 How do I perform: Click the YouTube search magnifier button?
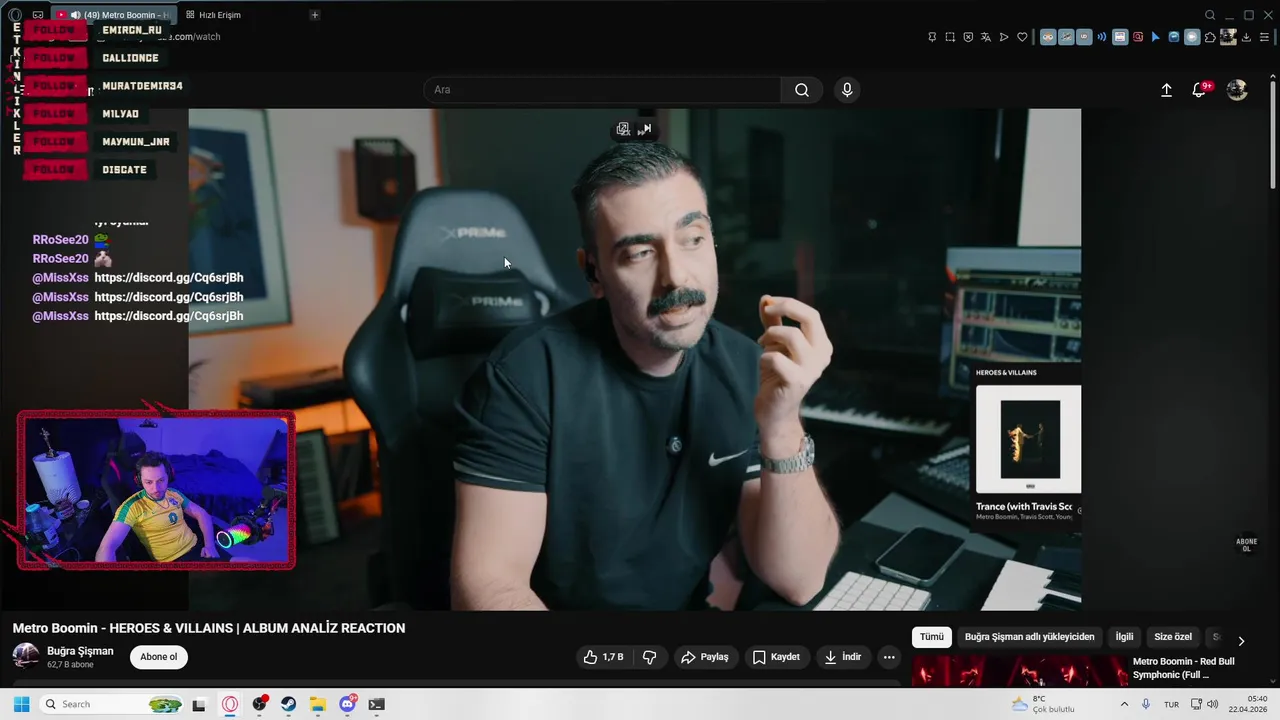tap(802, 90)
